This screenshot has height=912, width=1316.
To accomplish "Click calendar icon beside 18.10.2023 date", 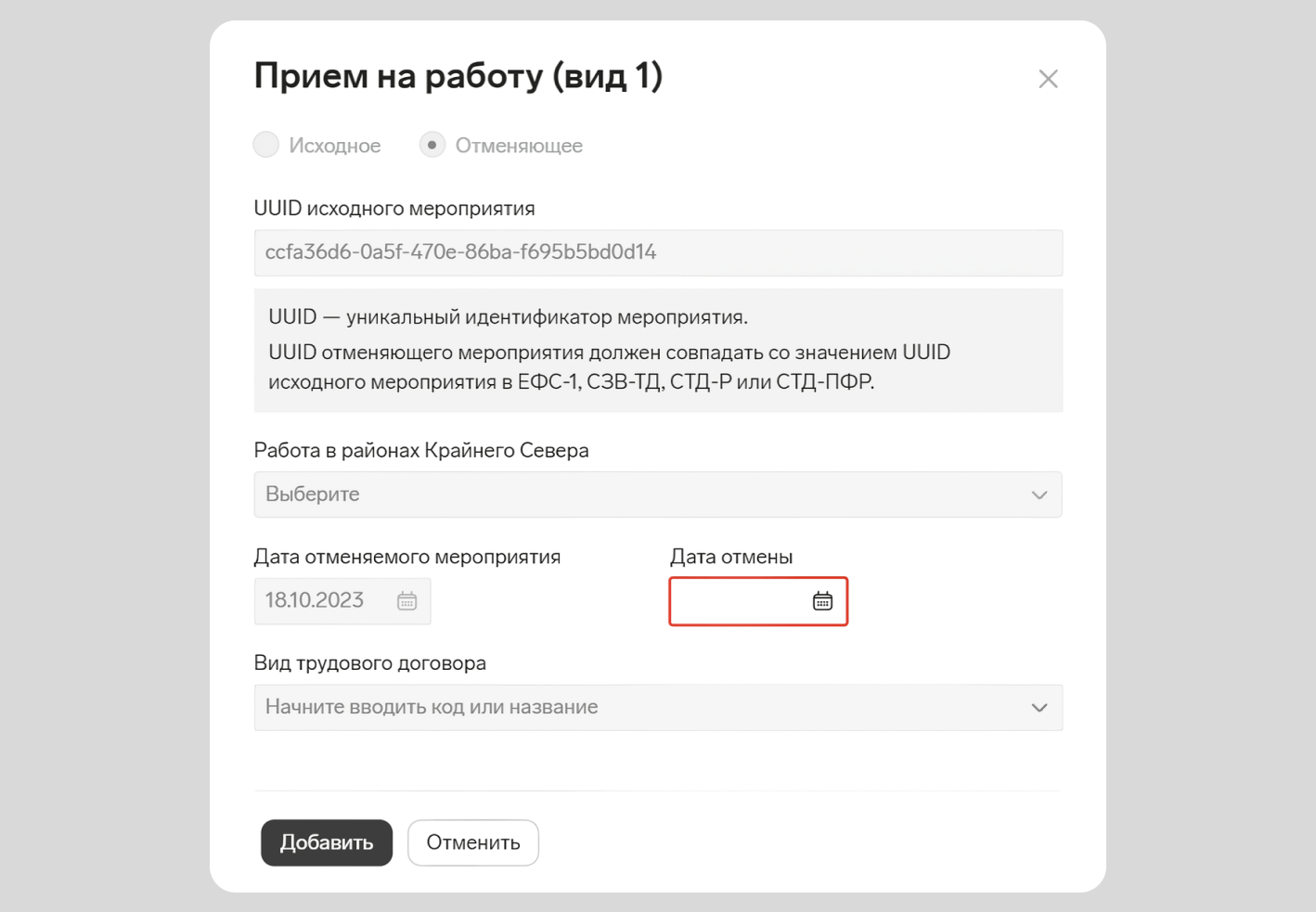I will tap(406, 601).
